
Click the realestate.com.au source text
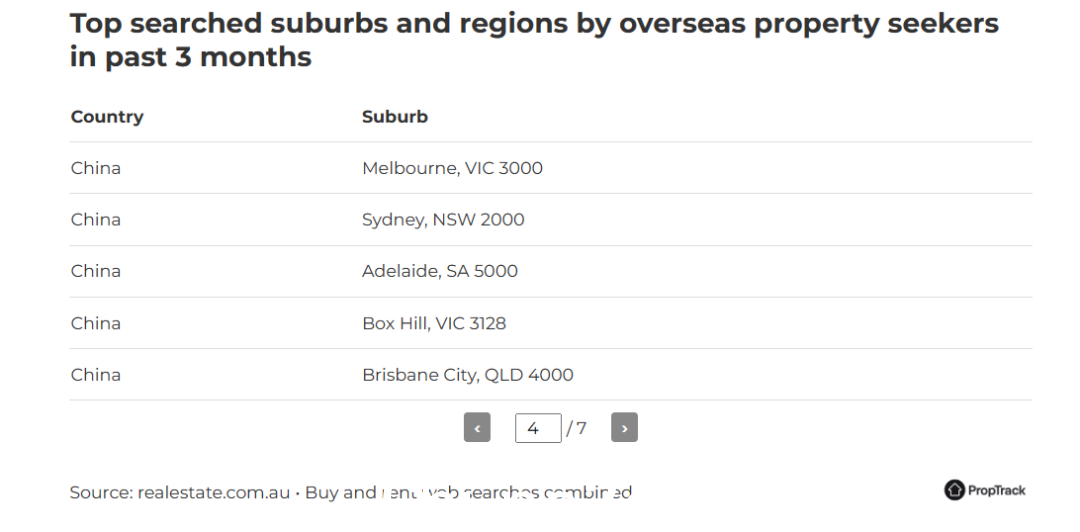(214, 493)
